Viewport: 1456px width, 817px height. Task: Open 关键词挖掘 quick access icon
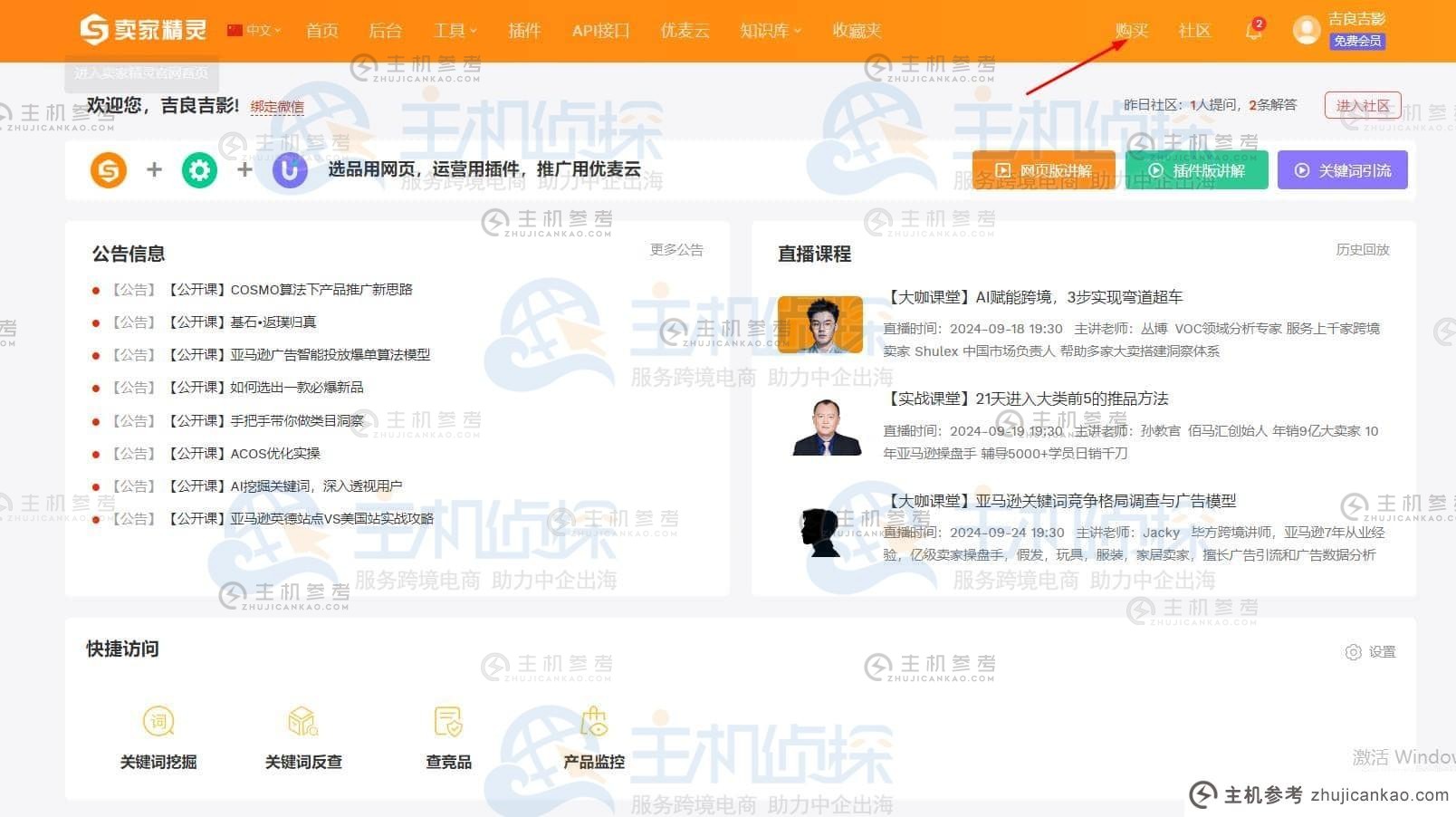click(158, 721)
